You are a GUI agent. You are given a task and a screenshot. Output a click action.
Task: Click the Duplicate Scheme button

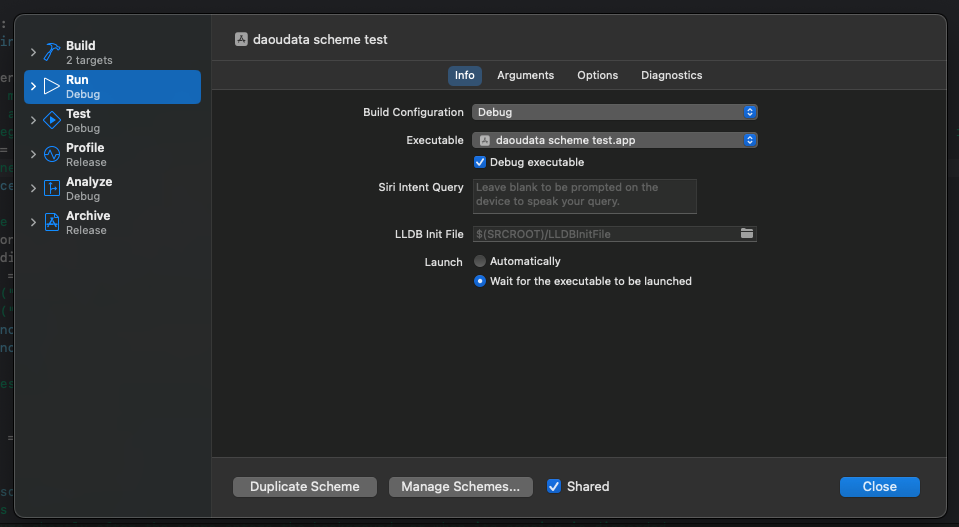pyautogui.click(x=305, y=487)
